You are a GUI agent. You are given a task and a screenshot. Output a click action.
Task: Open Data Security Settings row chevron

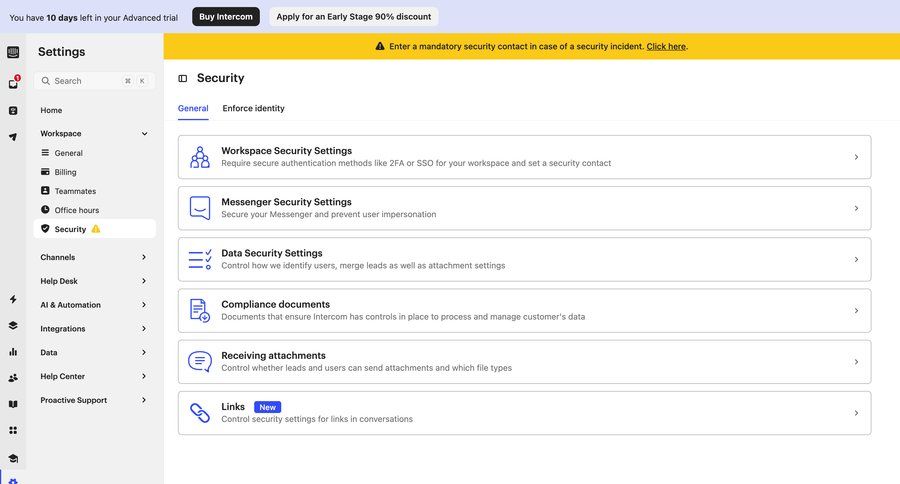tap(856, 259)
